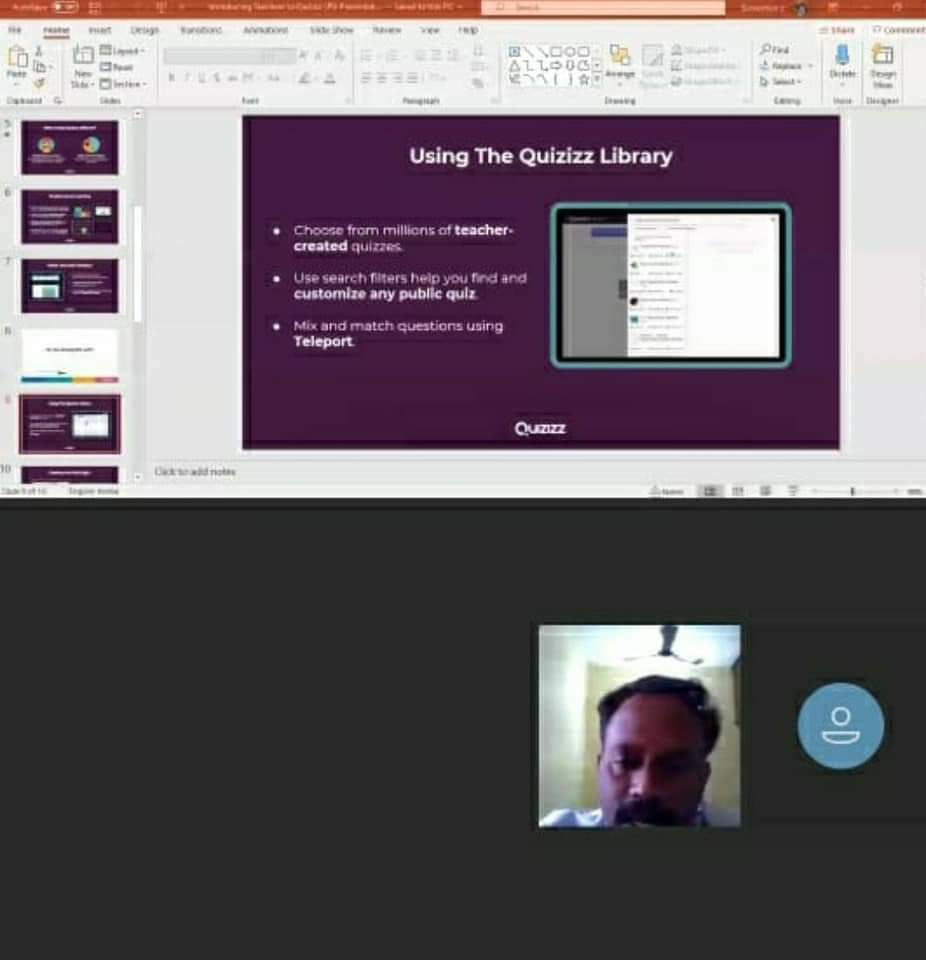Click the Copy icon

pos(40,67)
